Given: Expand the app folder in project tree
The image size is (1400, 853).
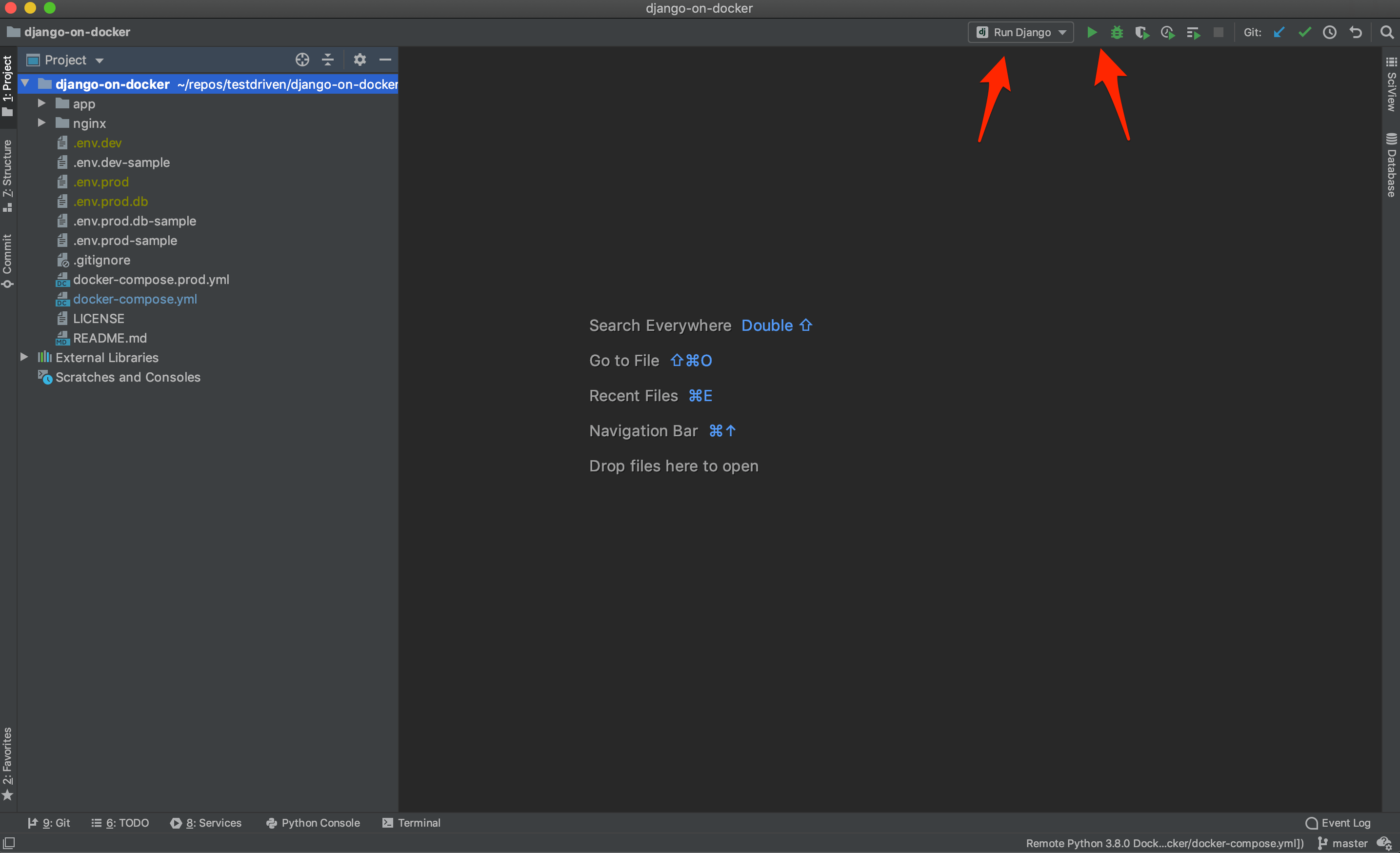Looking at the screenshot, I should coord(41,103).
